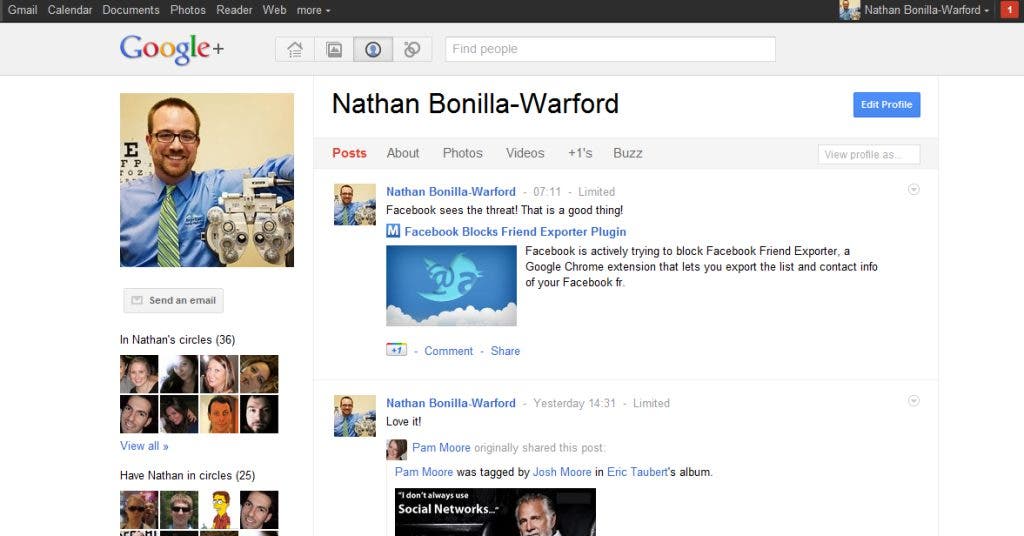Switch to the About tab

tap(403, 153)
